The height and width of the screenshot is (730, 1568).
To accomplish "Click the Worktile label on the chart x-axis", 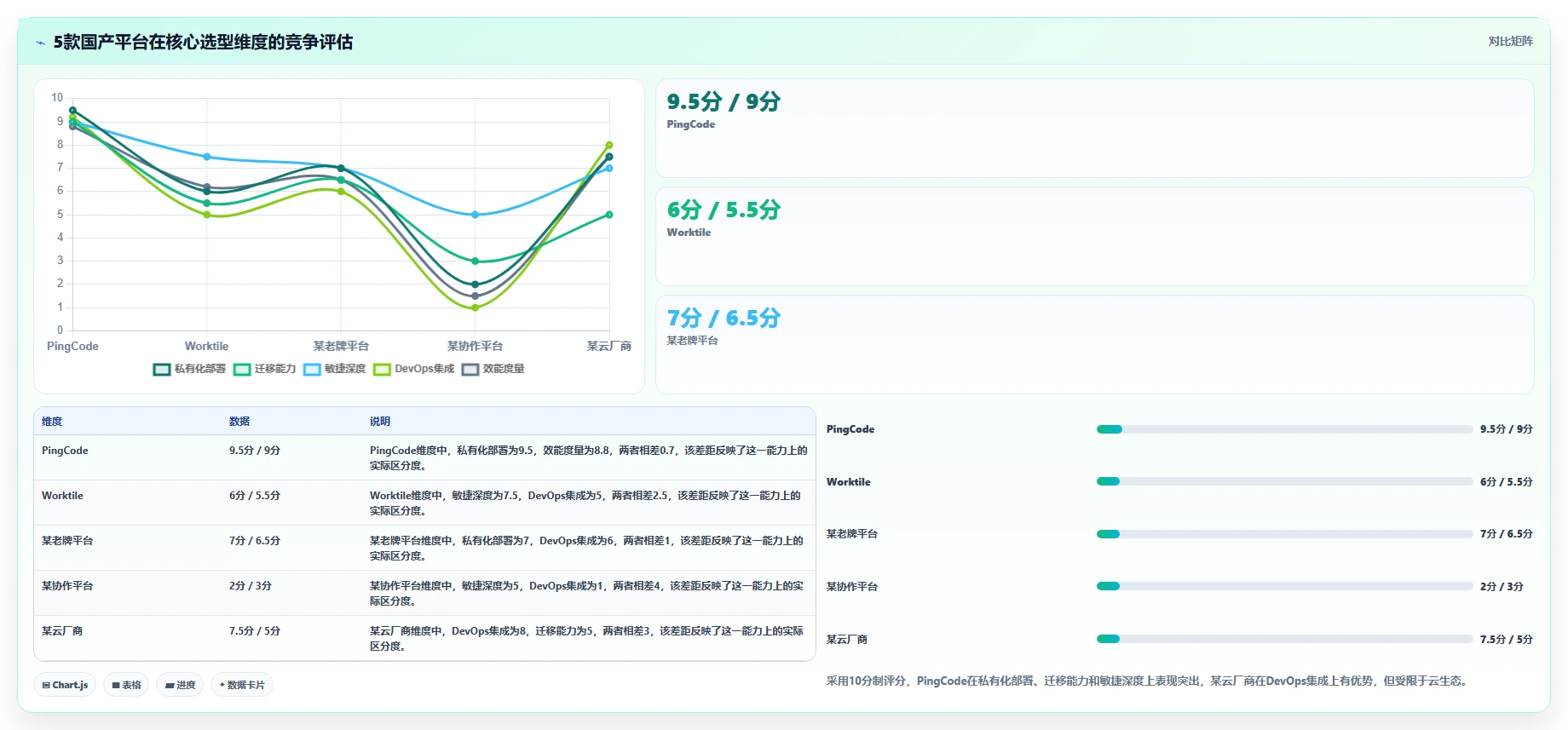I will click(206, 346).
